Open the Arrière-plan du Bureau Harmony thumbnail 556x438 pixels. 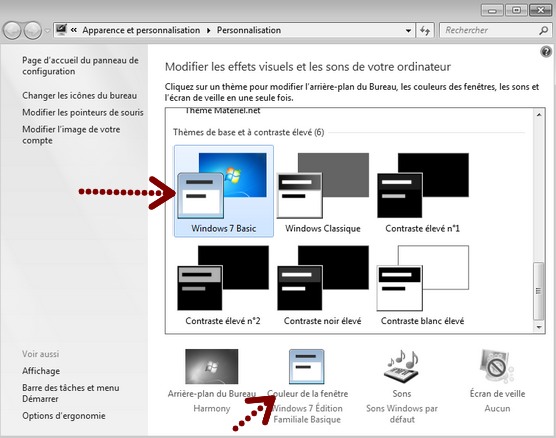(x=212, y=366)
